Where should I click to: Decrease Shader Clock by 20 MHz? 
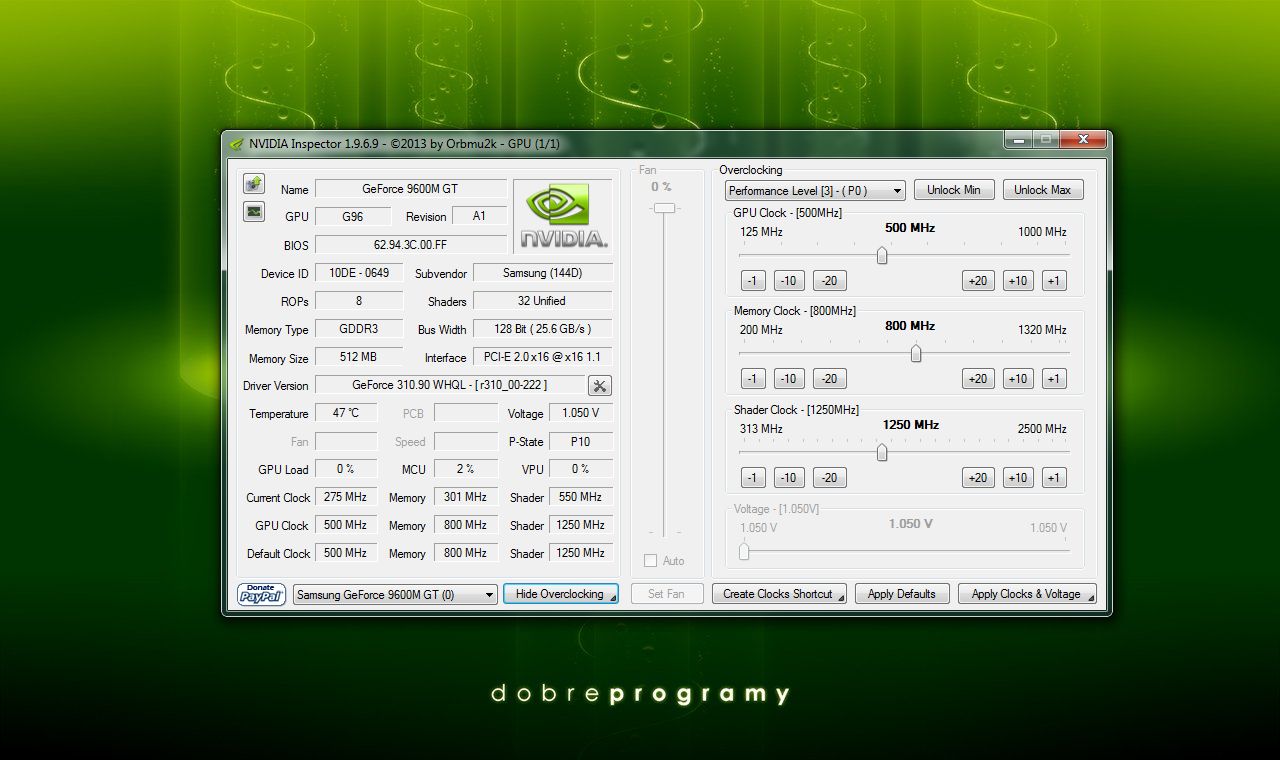click(829, 478)
